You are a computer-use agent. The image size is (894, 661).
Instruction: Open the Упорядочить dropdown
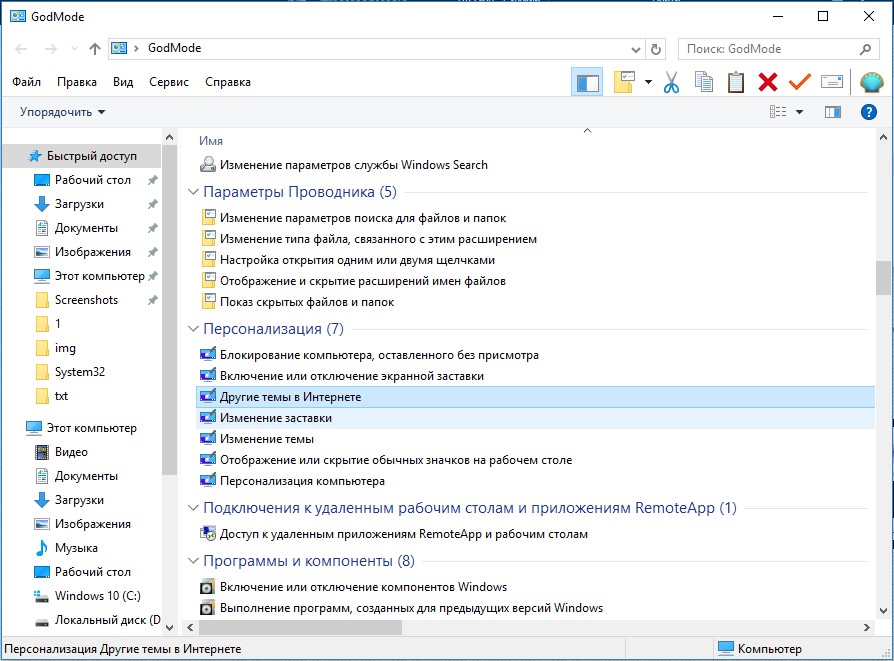pos(62,112)
